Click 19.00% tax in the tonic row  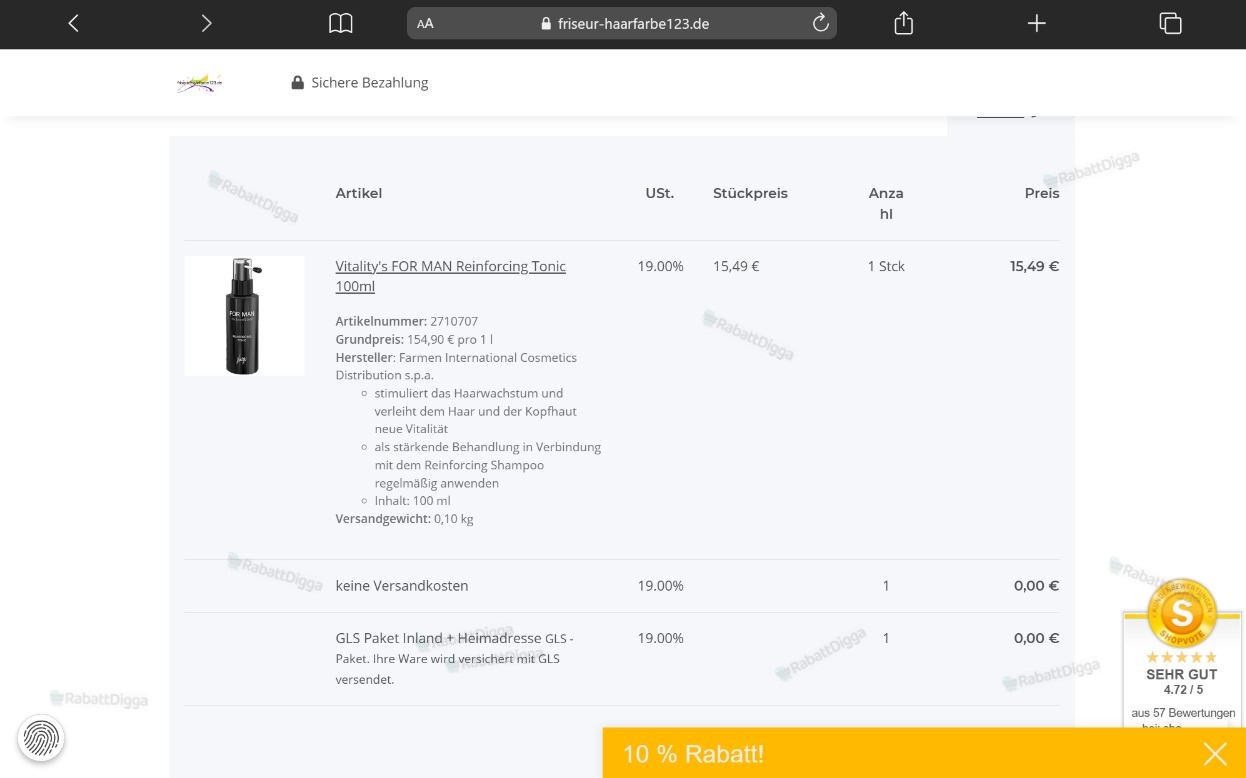click(660, 266)
